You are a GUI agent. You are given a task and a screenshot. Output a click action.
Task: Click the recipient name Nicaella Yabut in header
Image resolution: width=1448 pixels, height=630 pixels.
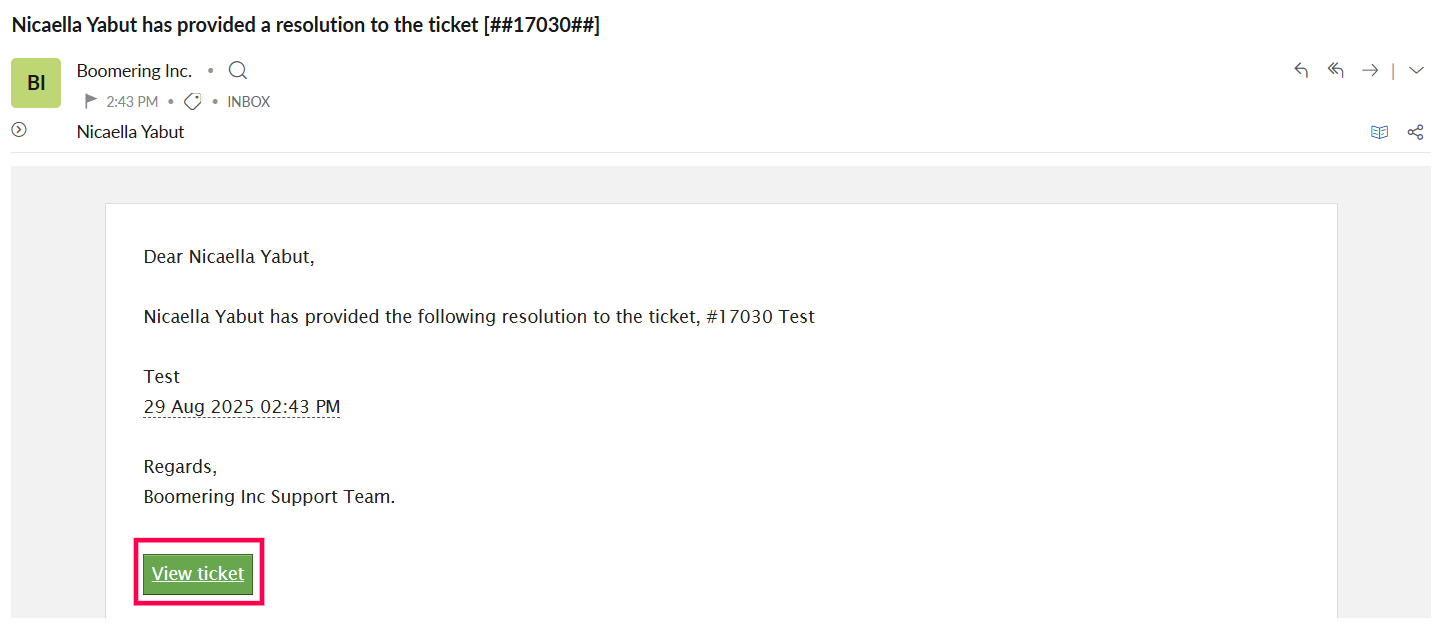(131, 132)
